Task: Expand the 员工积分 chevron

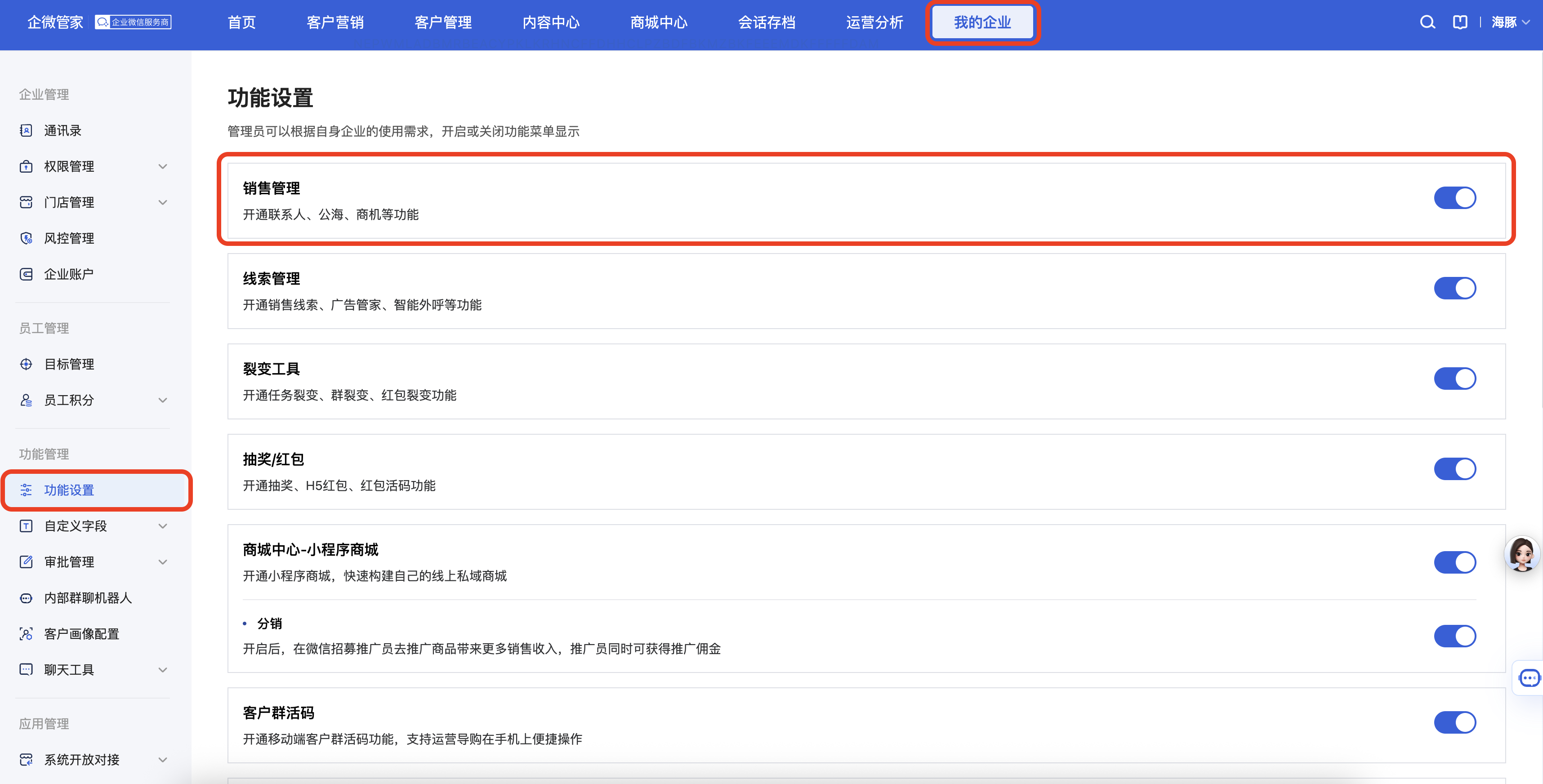Action: [162, 400]
